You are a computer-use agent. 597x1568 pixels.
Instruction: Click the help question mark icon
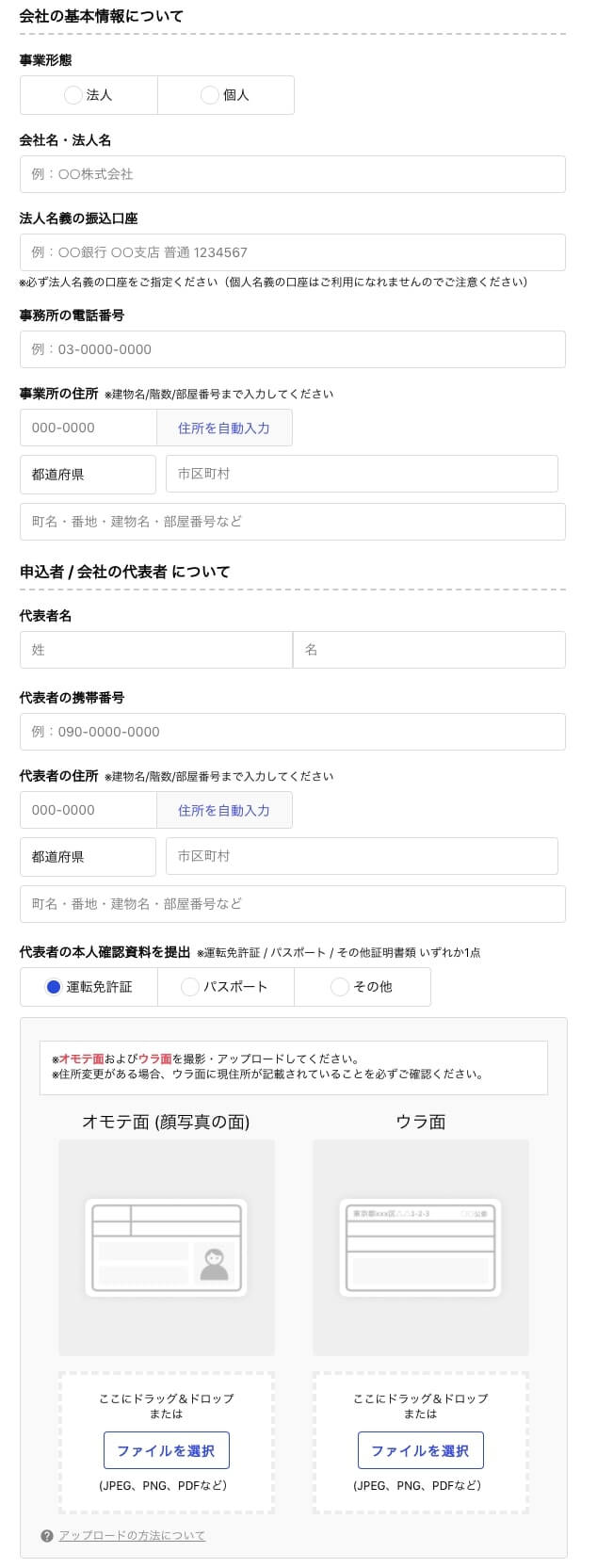pos(47,1528)
